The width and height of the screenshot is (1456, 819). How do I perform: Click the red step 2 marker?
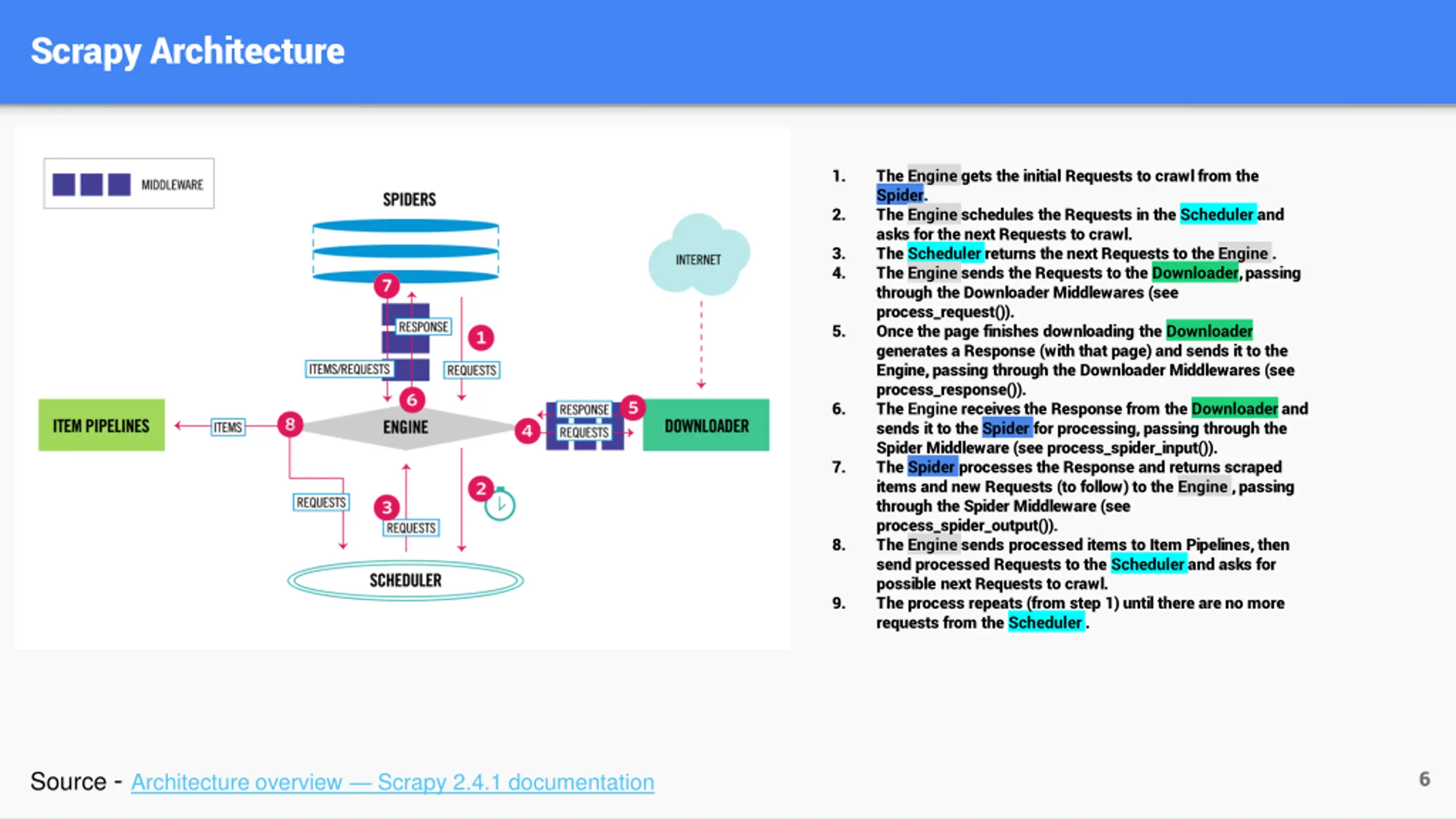[481, 489]
